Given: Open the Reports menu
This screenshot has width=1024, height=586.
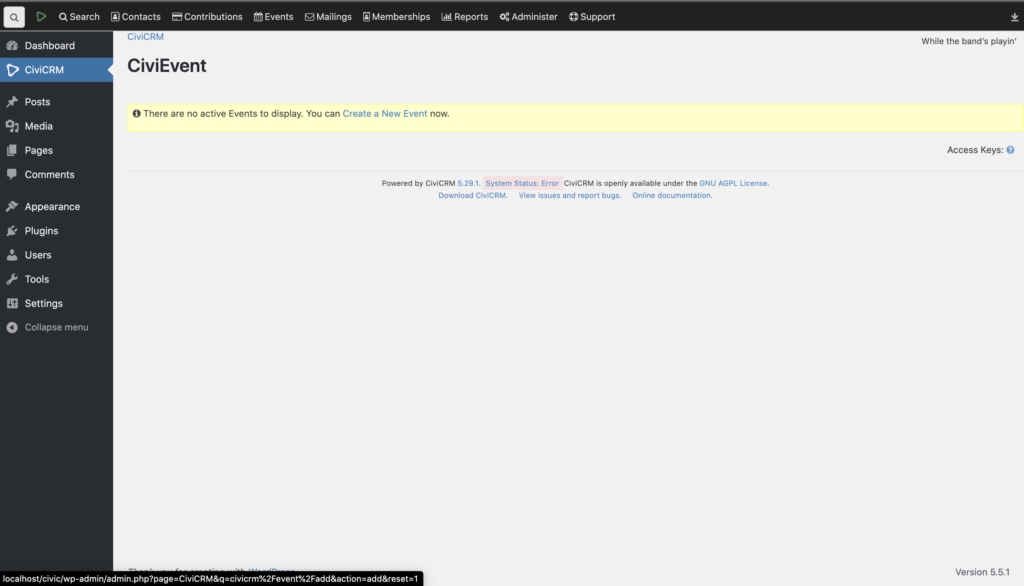Looking at the screenshot, I should coord(465,17).
